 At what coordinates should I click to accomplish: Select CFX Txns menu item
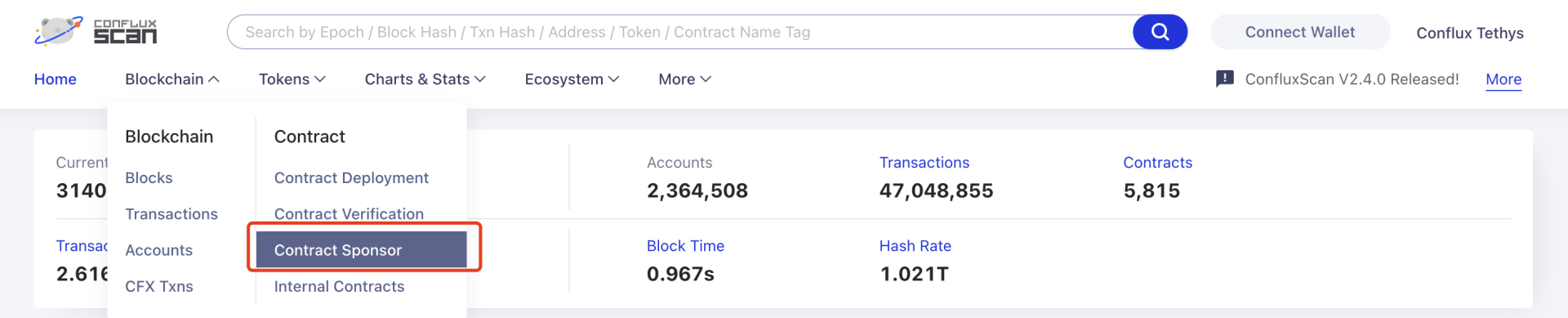point(159,286)
